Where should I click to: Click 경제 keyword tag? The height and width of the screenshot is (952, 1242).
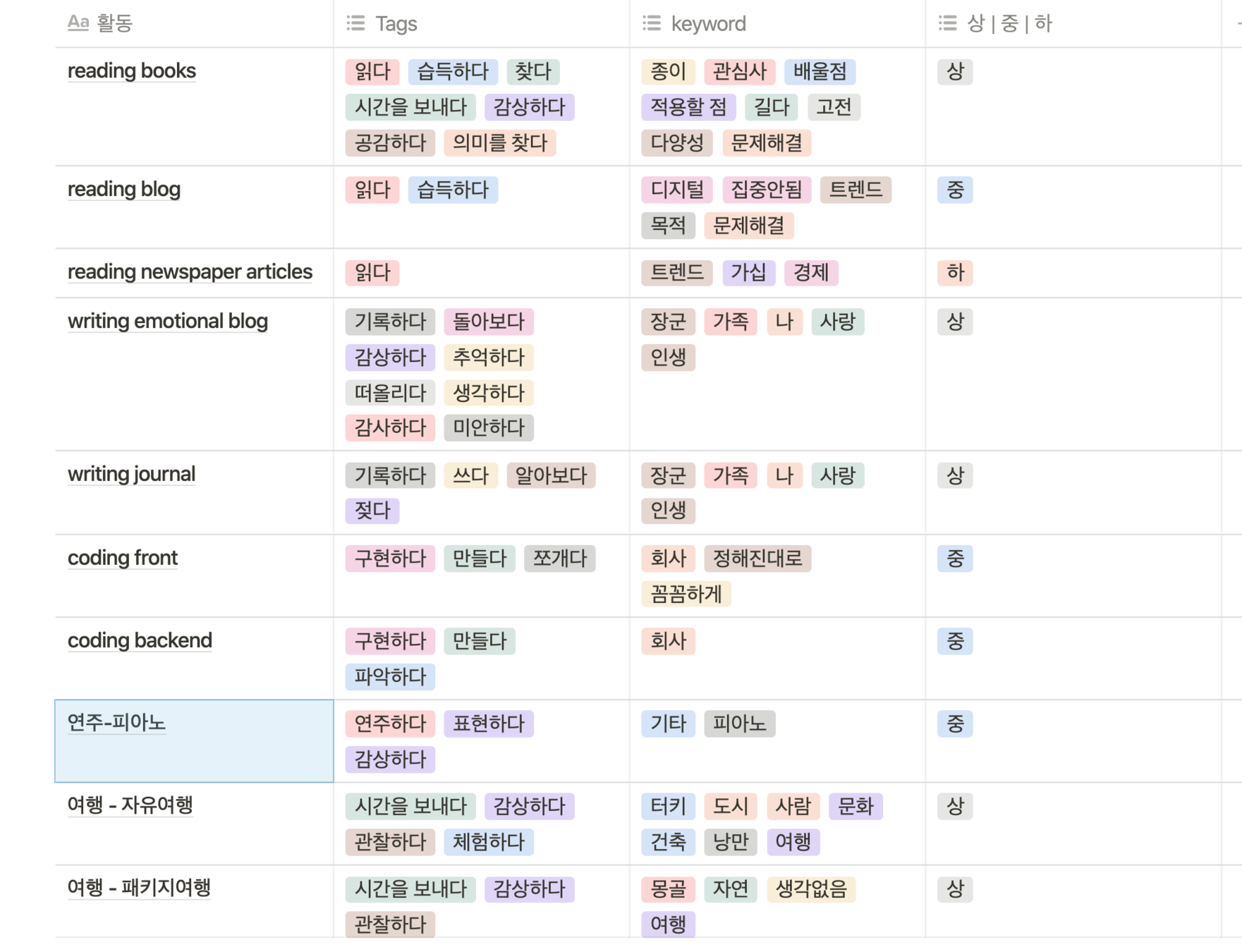pyautogui.click(x=811, y=272)
